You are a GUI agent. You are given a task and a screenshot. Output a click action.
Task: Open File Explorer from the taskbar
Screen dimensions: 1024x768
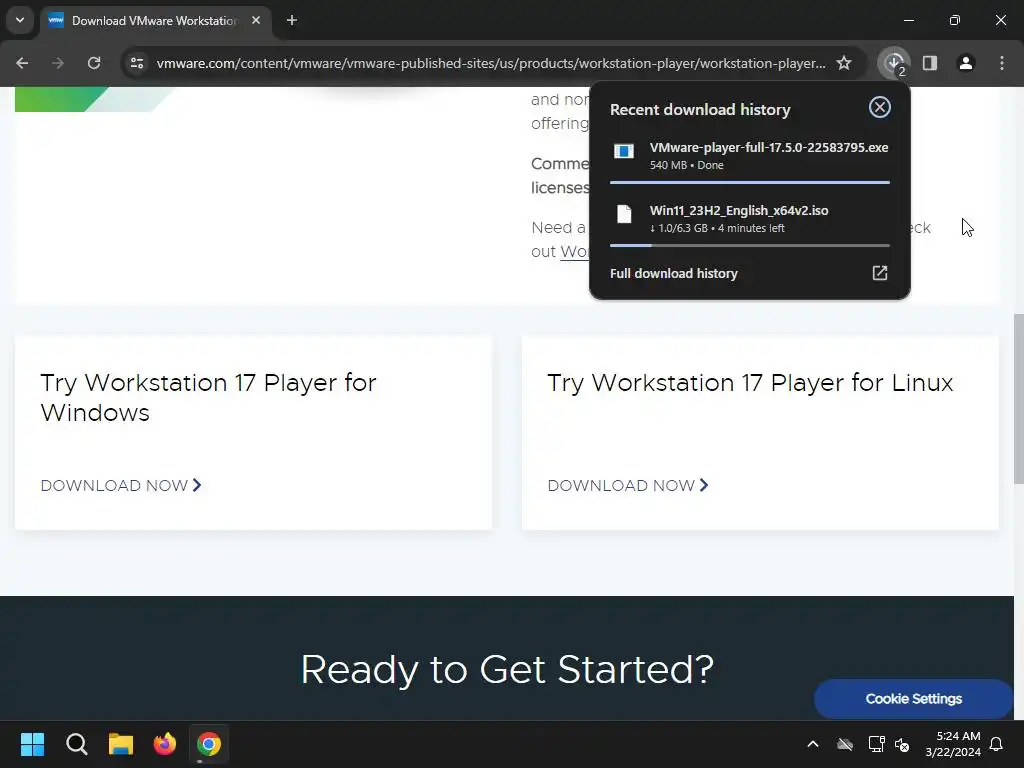click(x=121, y=744)
